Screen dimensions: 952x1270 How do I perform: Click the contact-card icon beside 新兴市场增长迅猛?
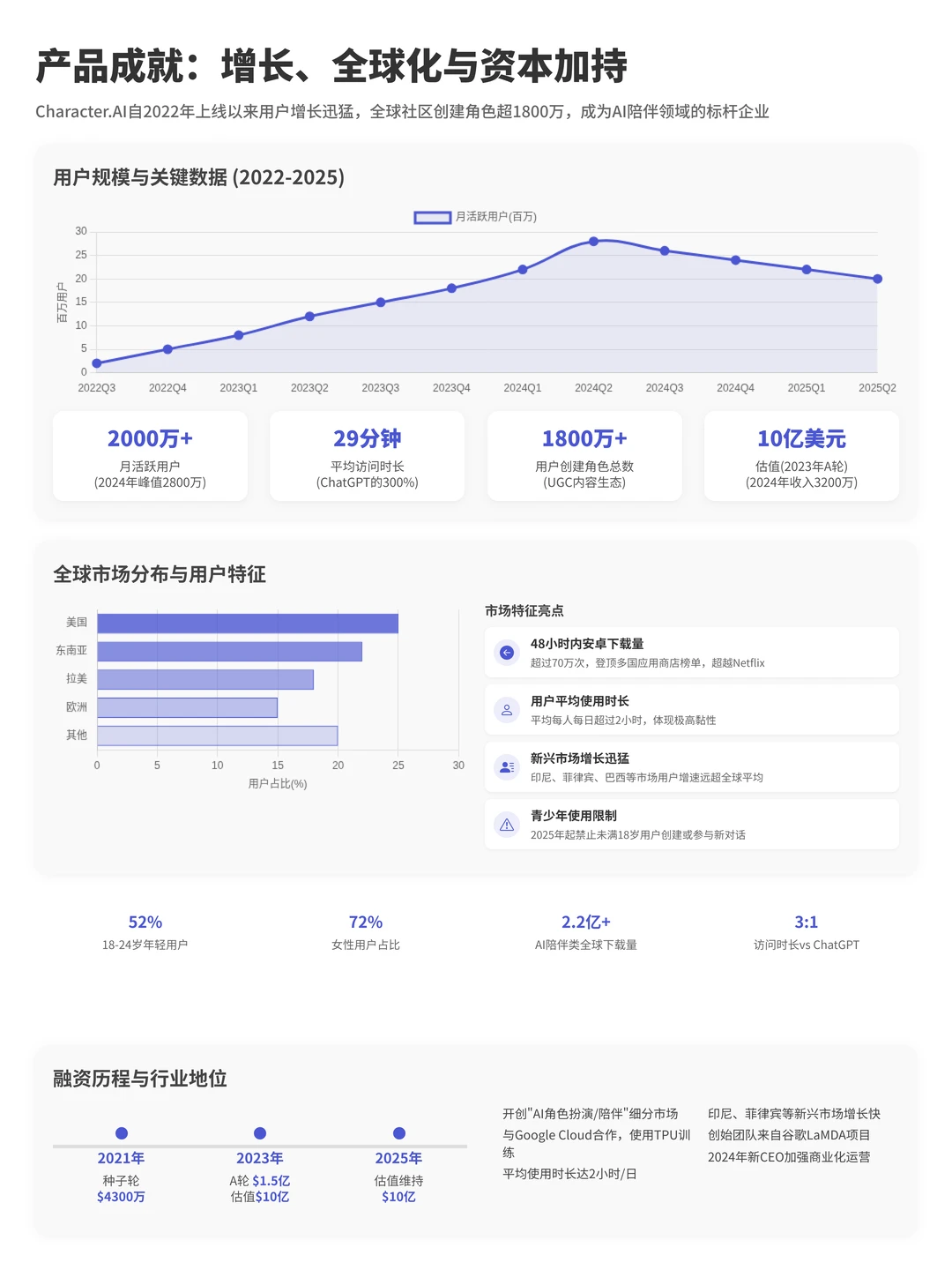pyautogui.click(x=507, y=767)
